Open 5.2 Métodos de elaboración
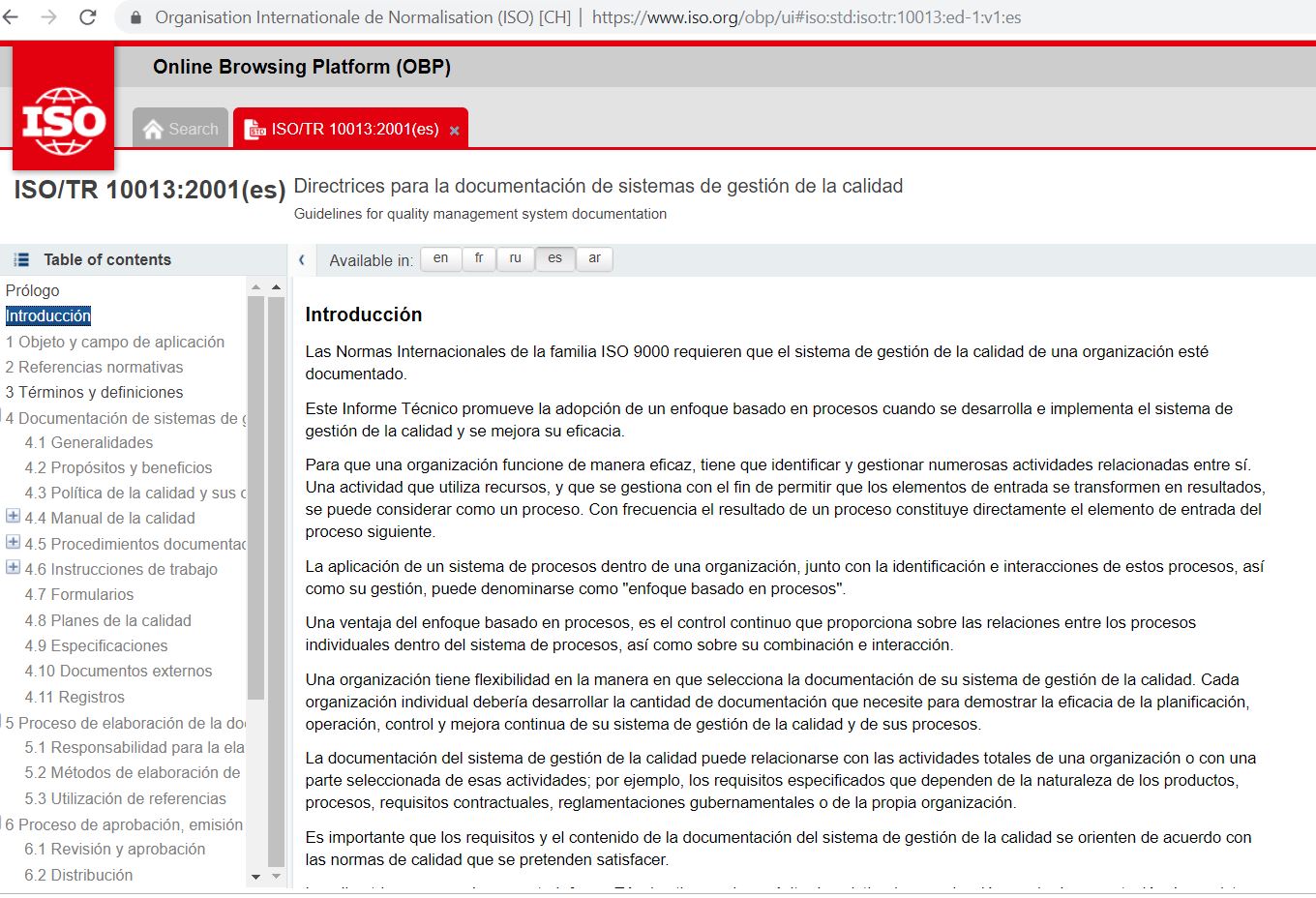The height and width of the screenshot is (898, 1316). coord(133,772)
